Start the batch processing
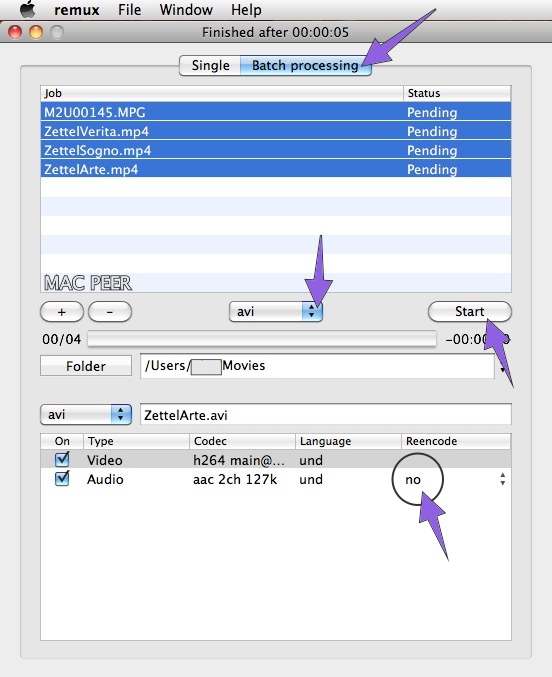Viewport: 552px width, 677px height. (470, 312)
